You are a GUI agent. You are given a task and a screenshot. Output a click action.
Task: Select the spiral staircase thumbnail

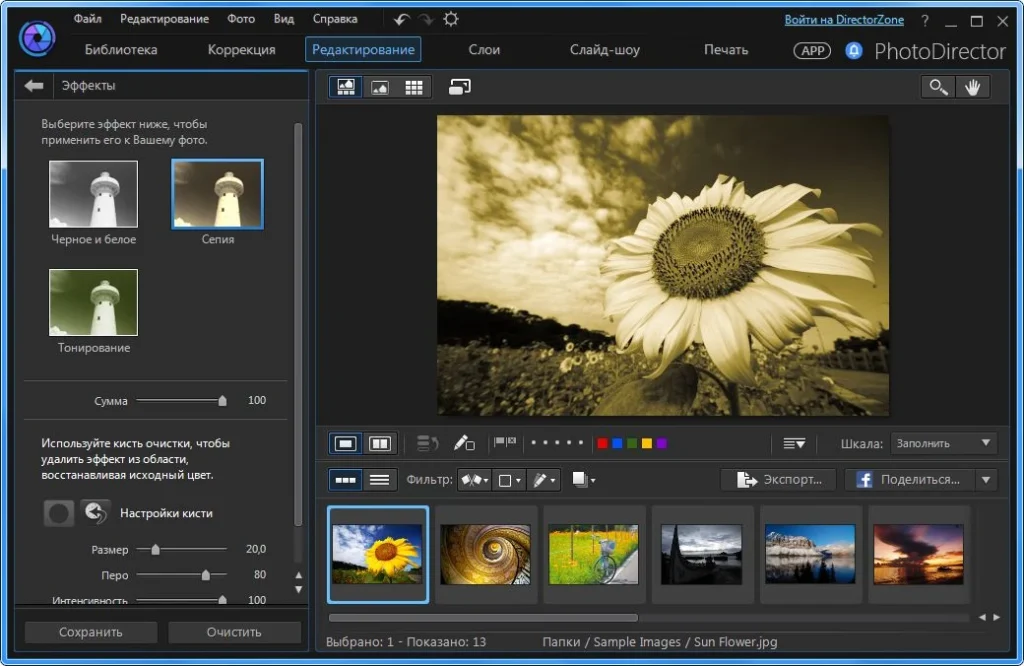[486, 553]
